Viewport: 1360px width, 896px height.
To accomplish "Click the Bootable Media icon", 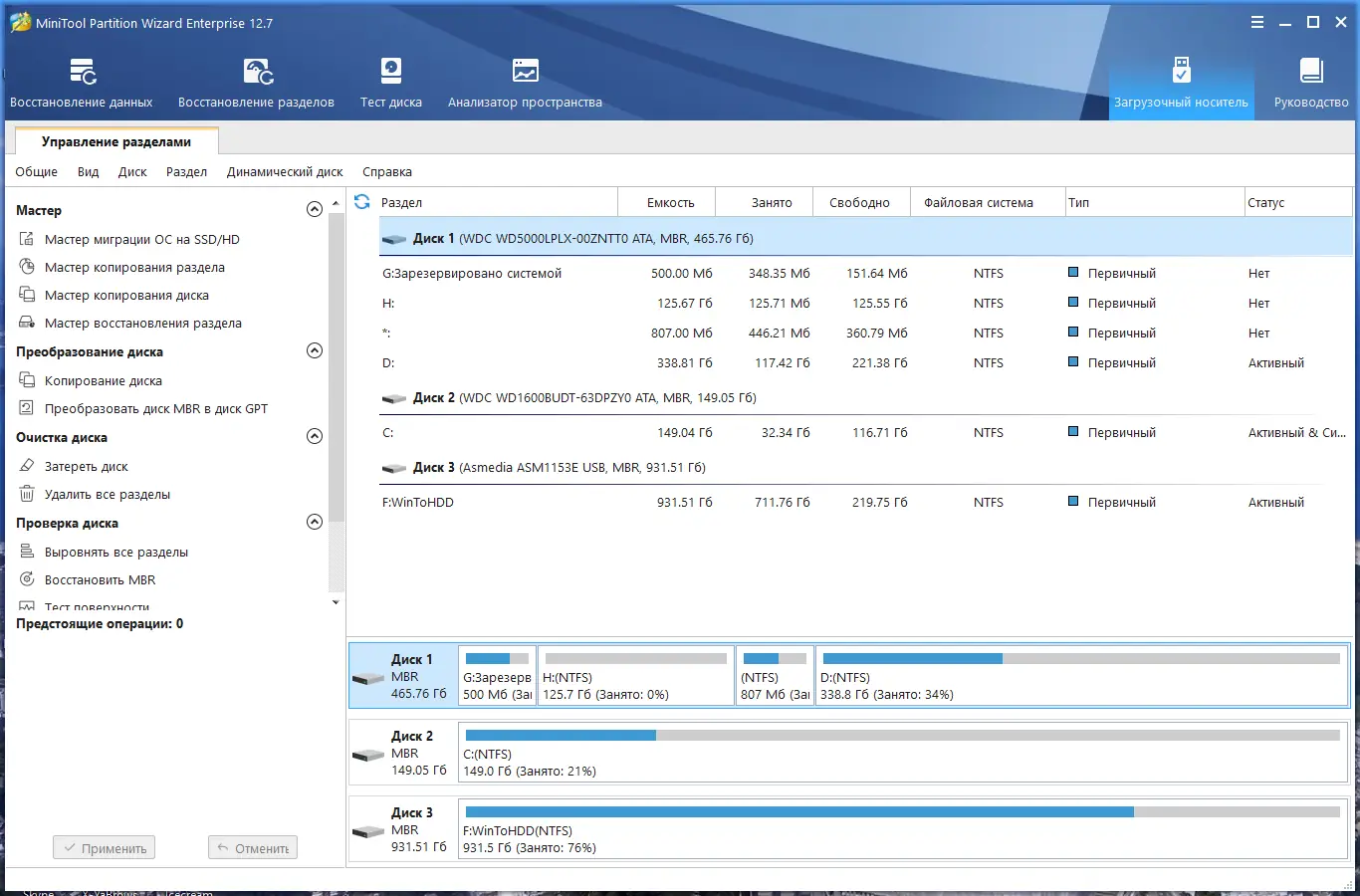I will (1181, 72).
